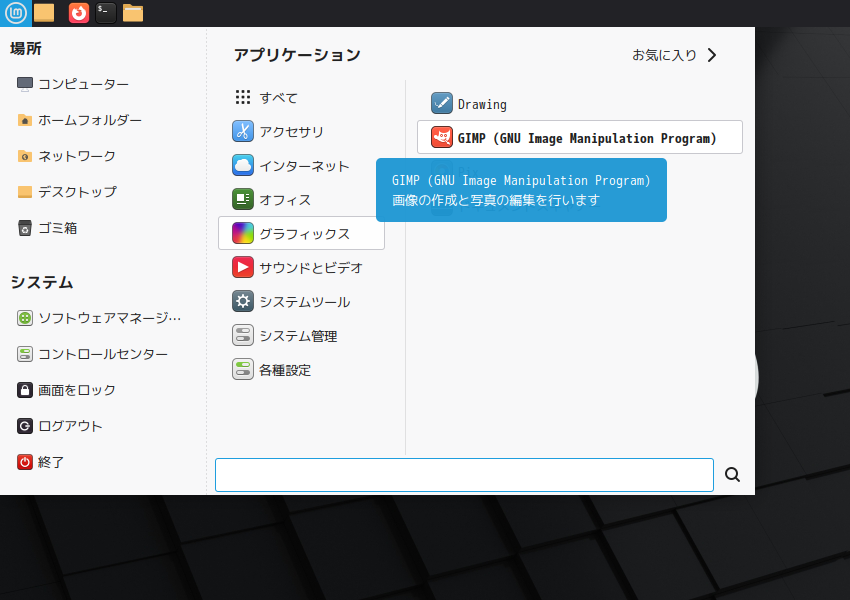Launch Firefox from the panel
Screen dimensions: 850x600
[x=79, y=12]
